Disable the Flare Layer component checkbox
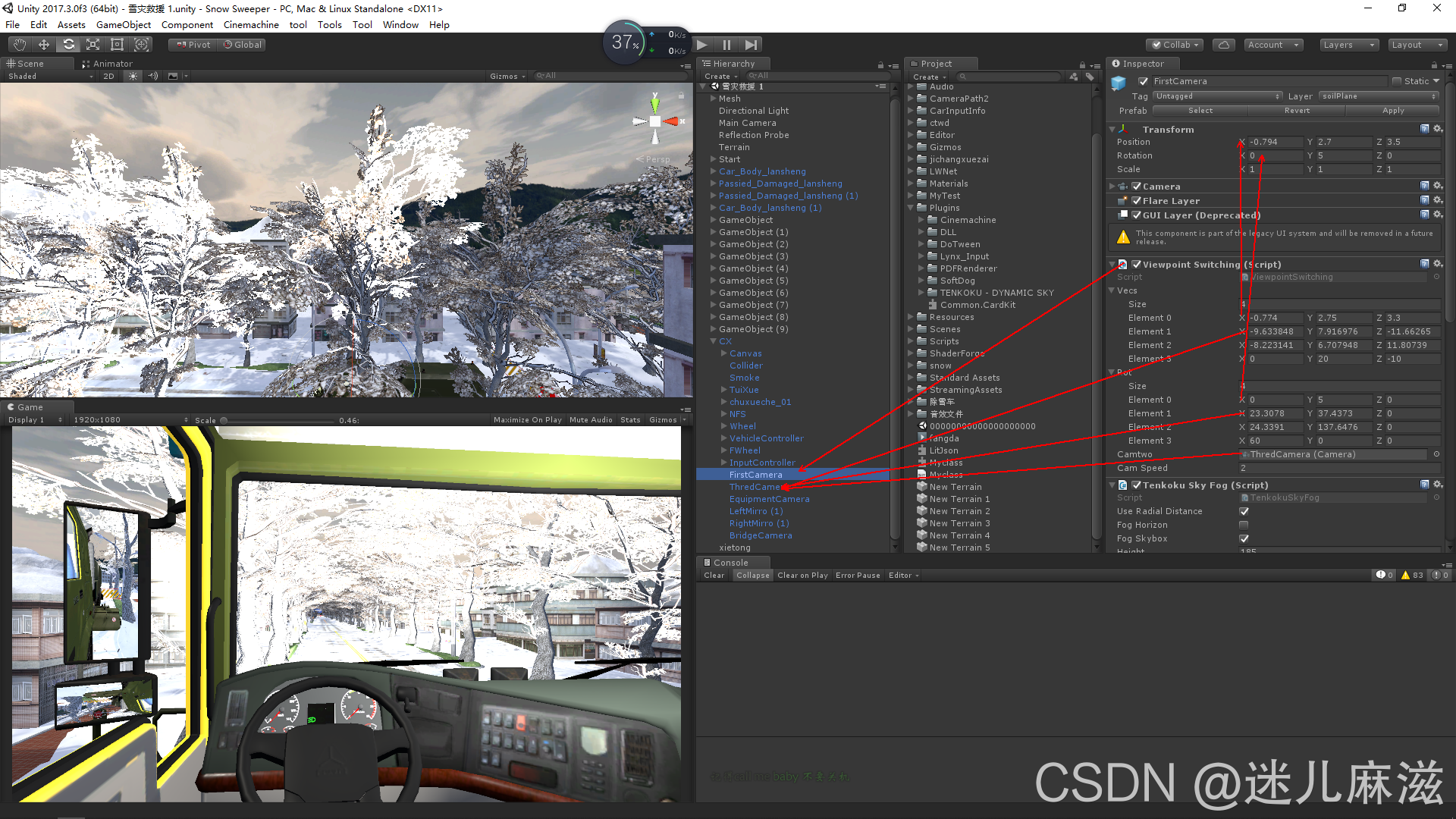Viewport: 1456px width, 819px height. (x=1137, y=201)
